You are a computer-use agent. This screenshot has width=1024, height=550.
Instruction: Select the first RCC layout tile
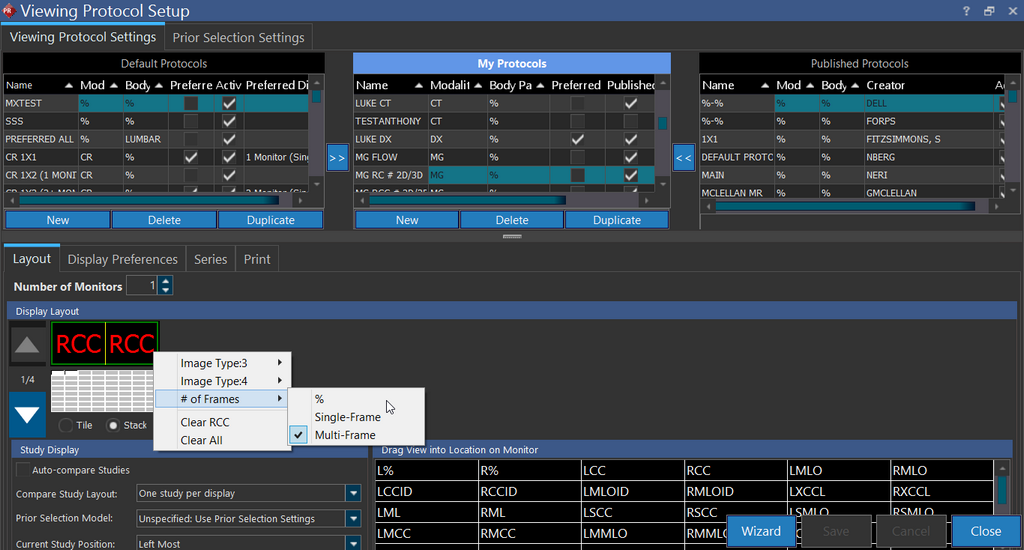(79, 344)
